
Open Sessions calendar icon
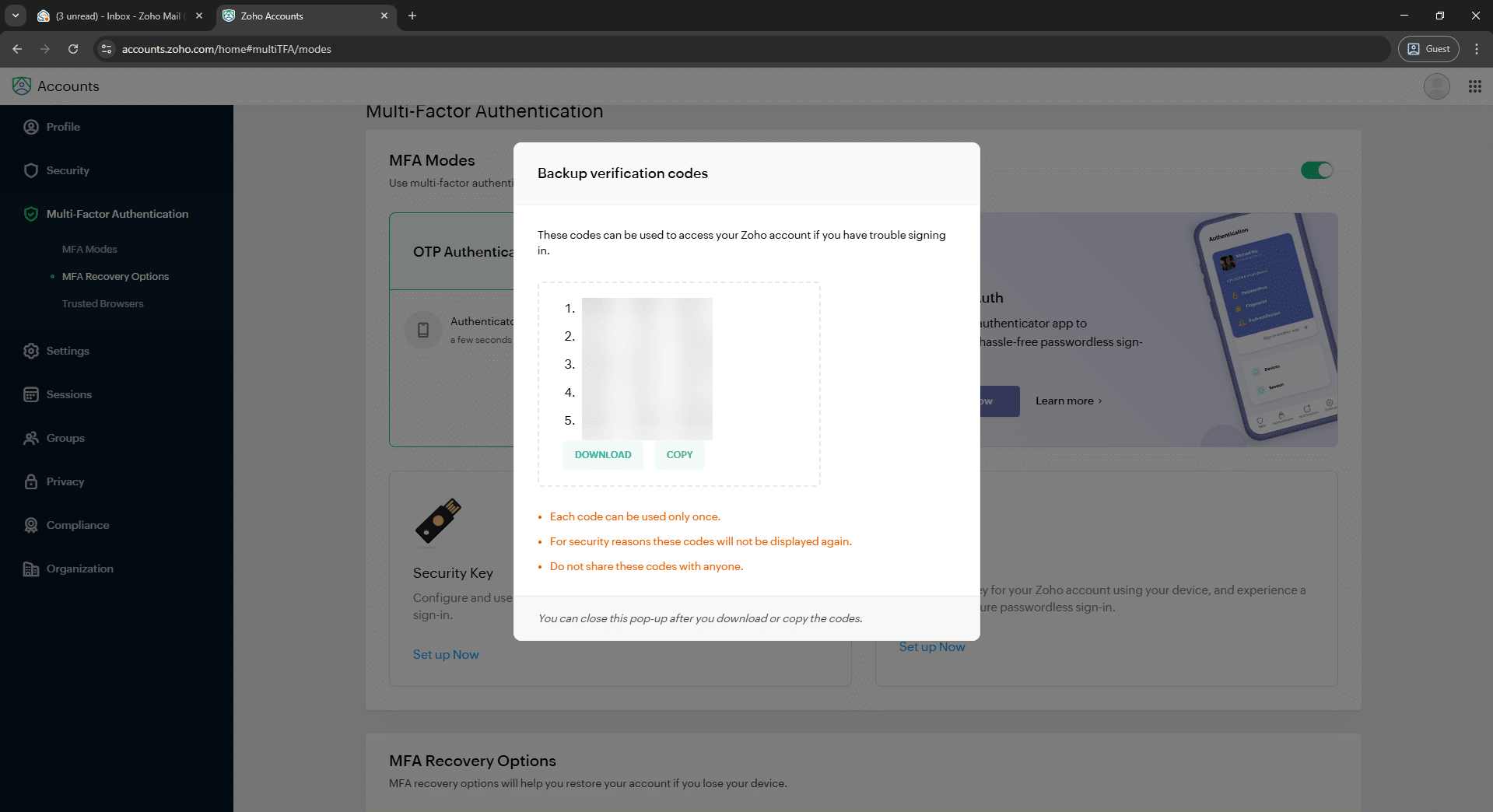tap(31, 394)
